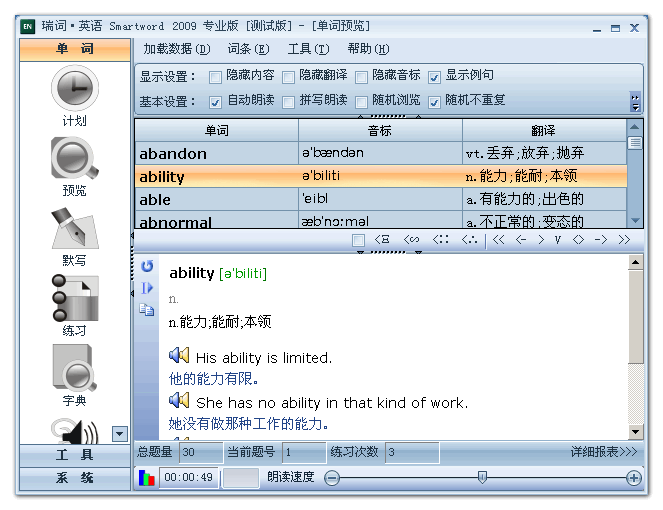The height and width of the screenshot is (510, 663).
Task: Open the 练习 (Practice) sidebar icon
Action: click(74, 299)
